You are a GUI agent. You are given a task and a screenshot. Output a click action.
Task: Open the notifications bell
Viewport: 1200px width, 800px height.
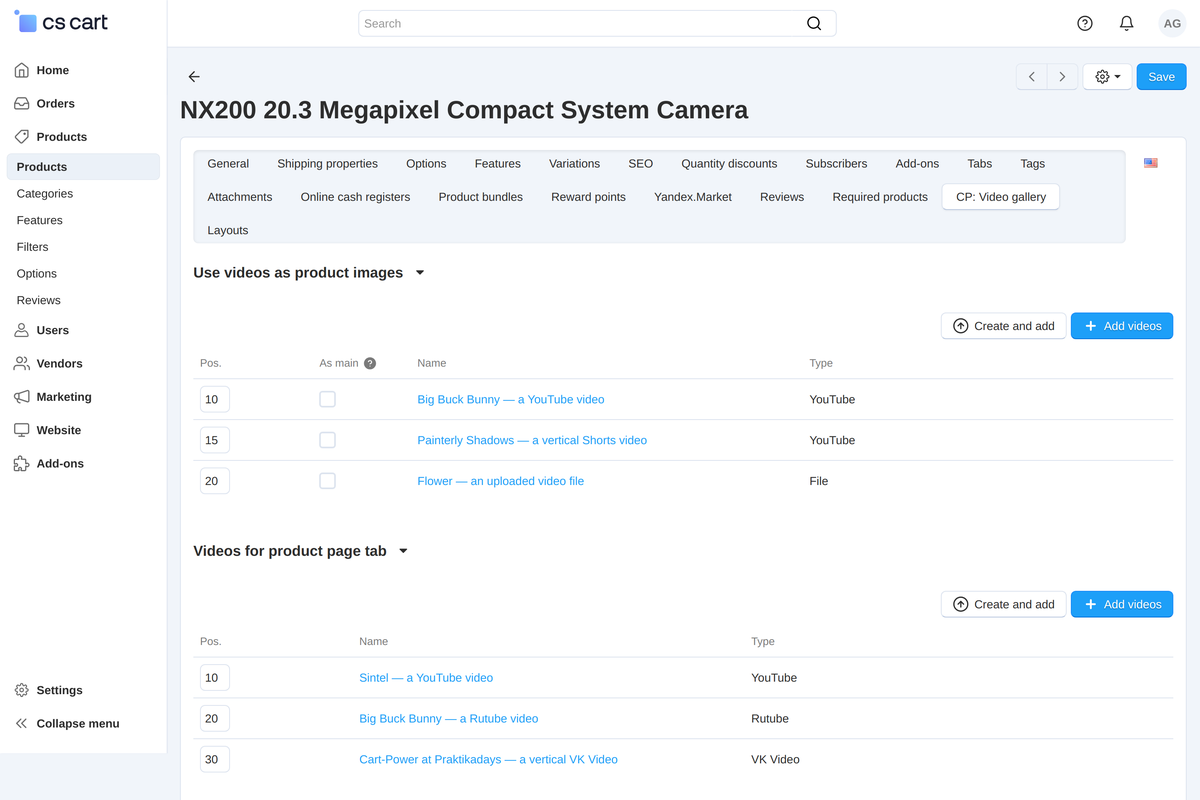coord(1126,23)
